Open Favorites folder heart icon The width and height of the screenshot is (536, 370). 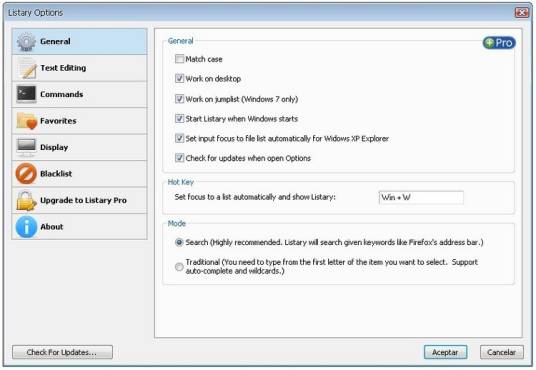[26, 121]
